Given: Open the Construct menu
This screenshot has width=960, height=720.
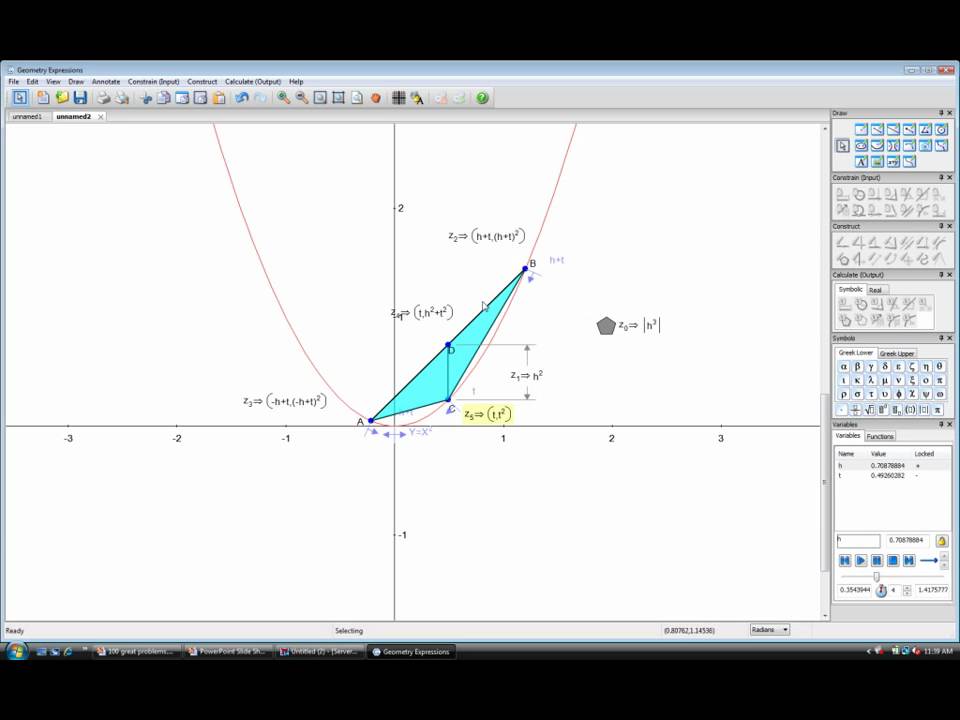Looking at the screenshot, I should [x=202, y=81].
